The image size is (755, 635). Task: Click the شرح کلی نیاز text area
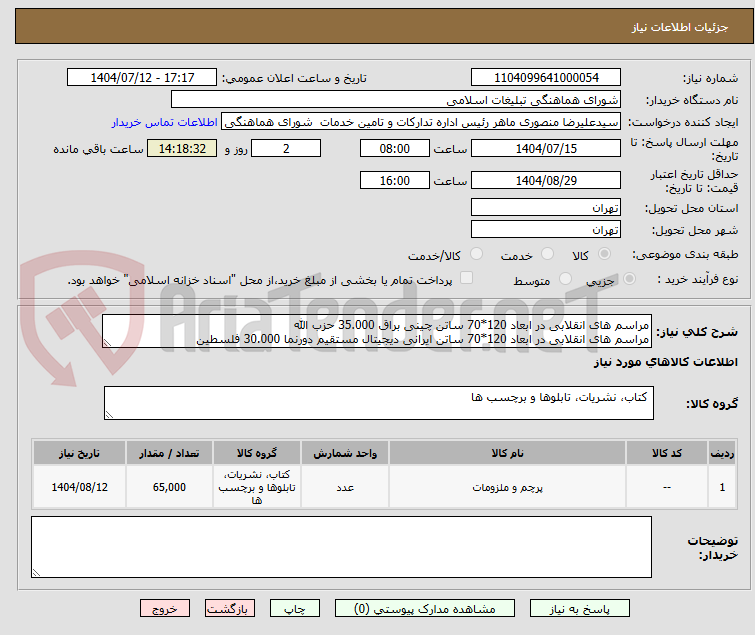(x=377, y=331)
